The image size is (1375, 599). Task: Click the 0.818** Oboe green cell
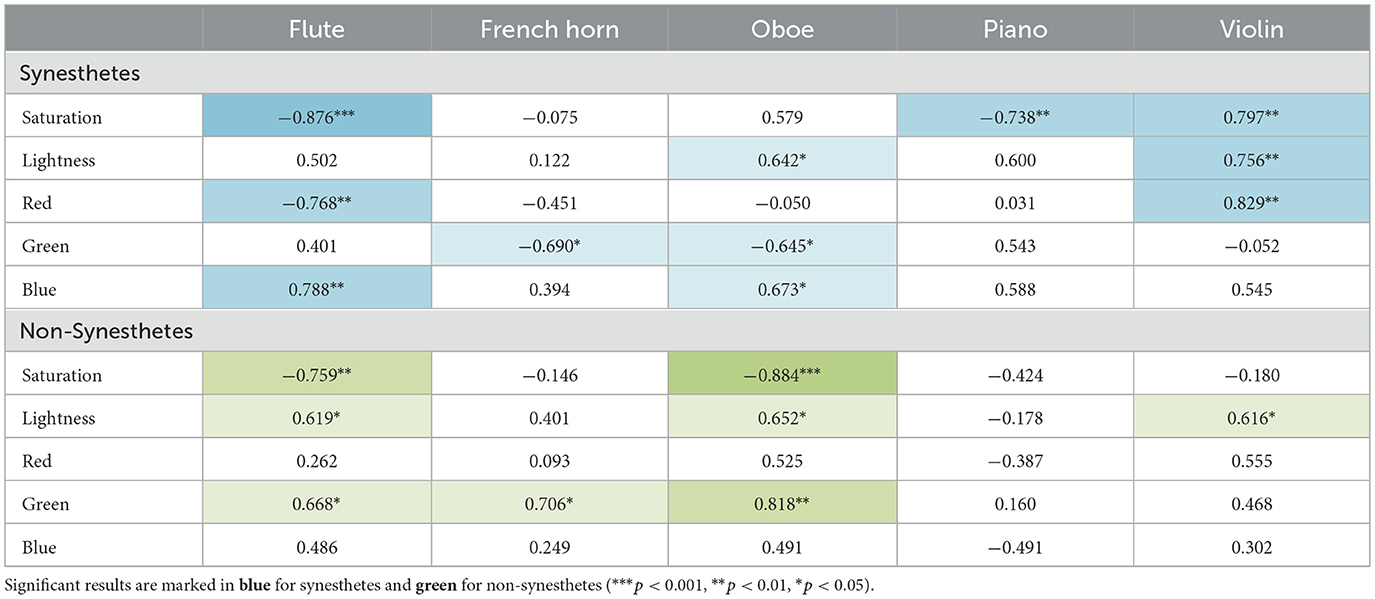tap(782, 504)
